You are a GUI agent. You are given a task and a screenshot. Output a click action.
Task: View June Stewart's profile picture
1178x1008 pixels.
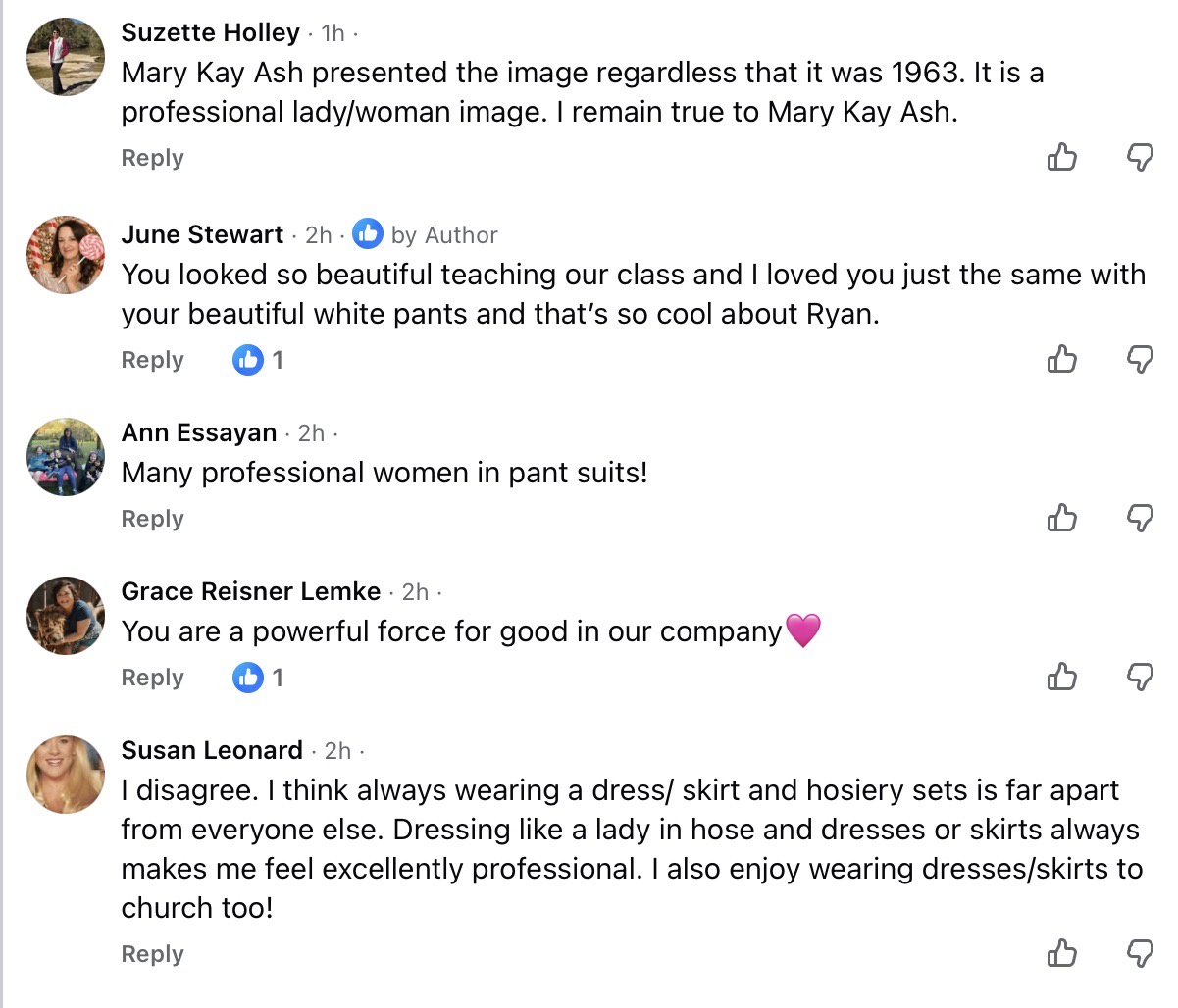[66, 255]
